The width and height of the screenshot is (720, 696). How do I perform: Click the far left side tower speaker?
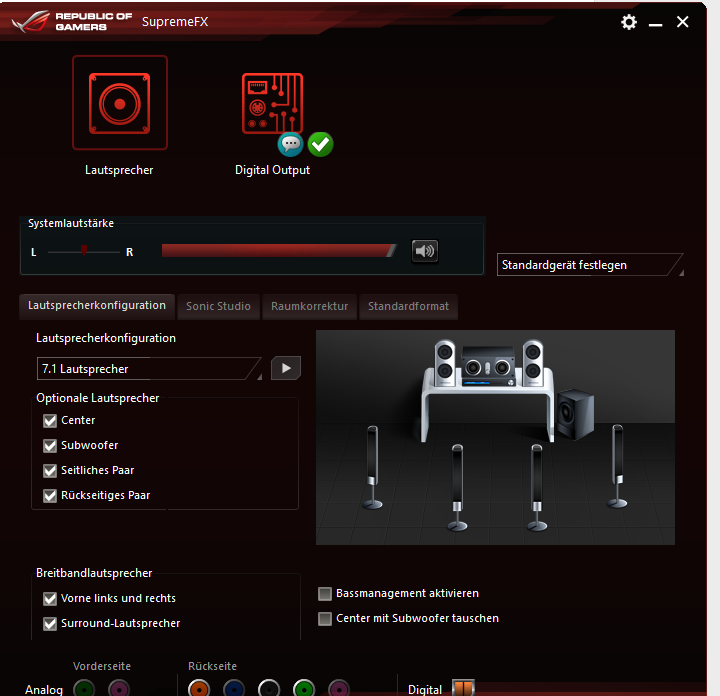372,467
